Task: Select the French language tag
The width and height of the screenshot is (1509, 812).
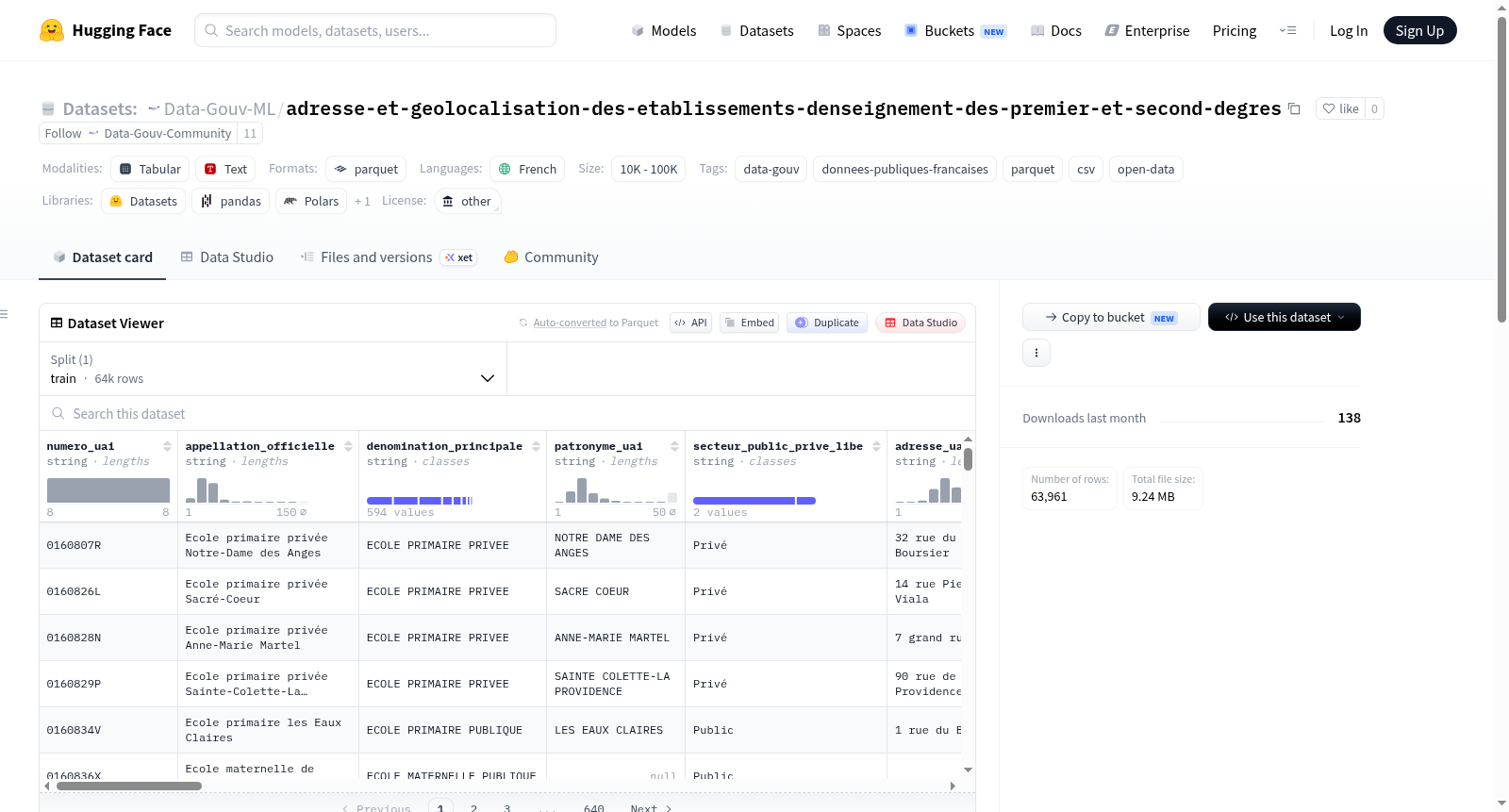Action: pos(527,169)
